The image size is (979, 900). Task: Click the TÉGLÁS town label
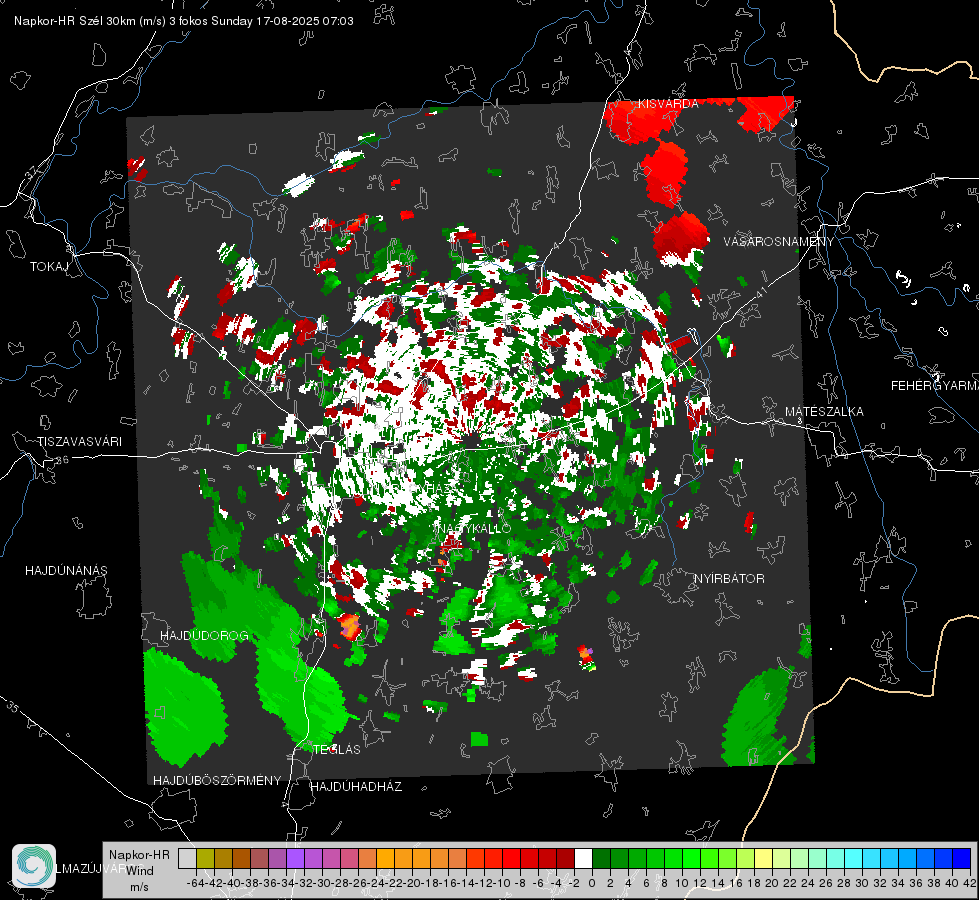337,749
